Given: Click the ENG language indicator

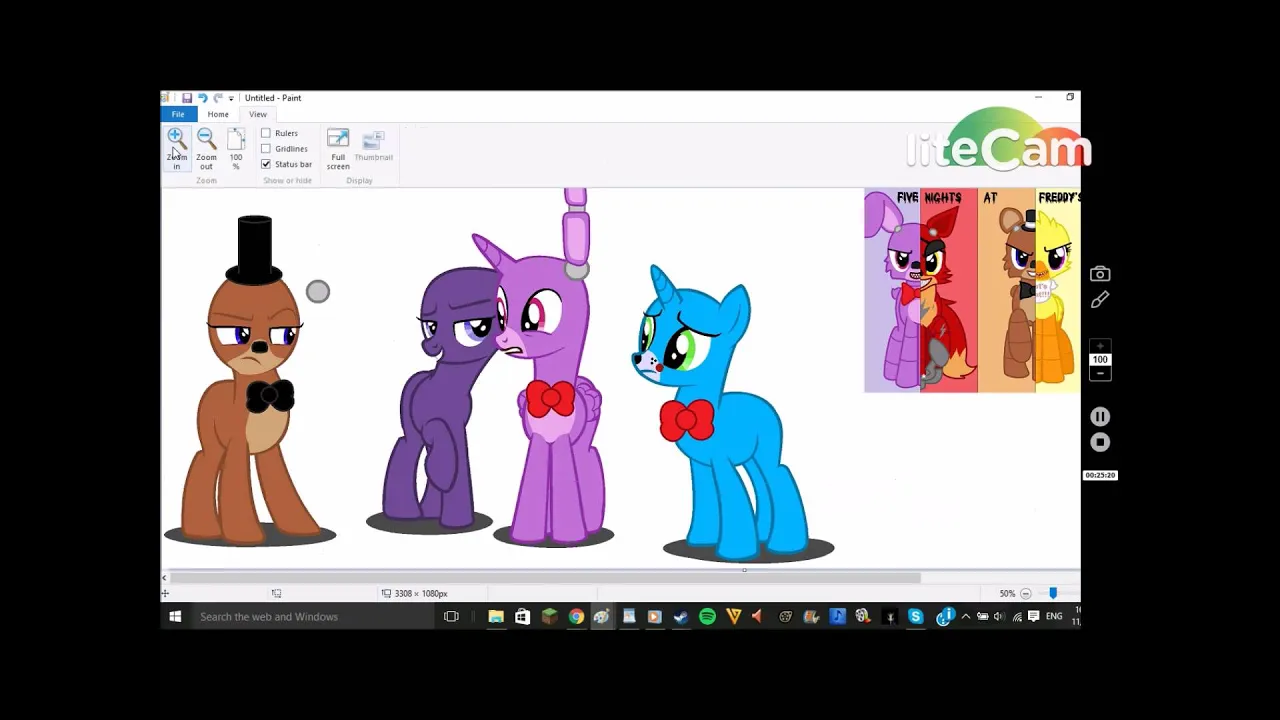Looking at the screenshot, I should click(x=1054, y=616).
